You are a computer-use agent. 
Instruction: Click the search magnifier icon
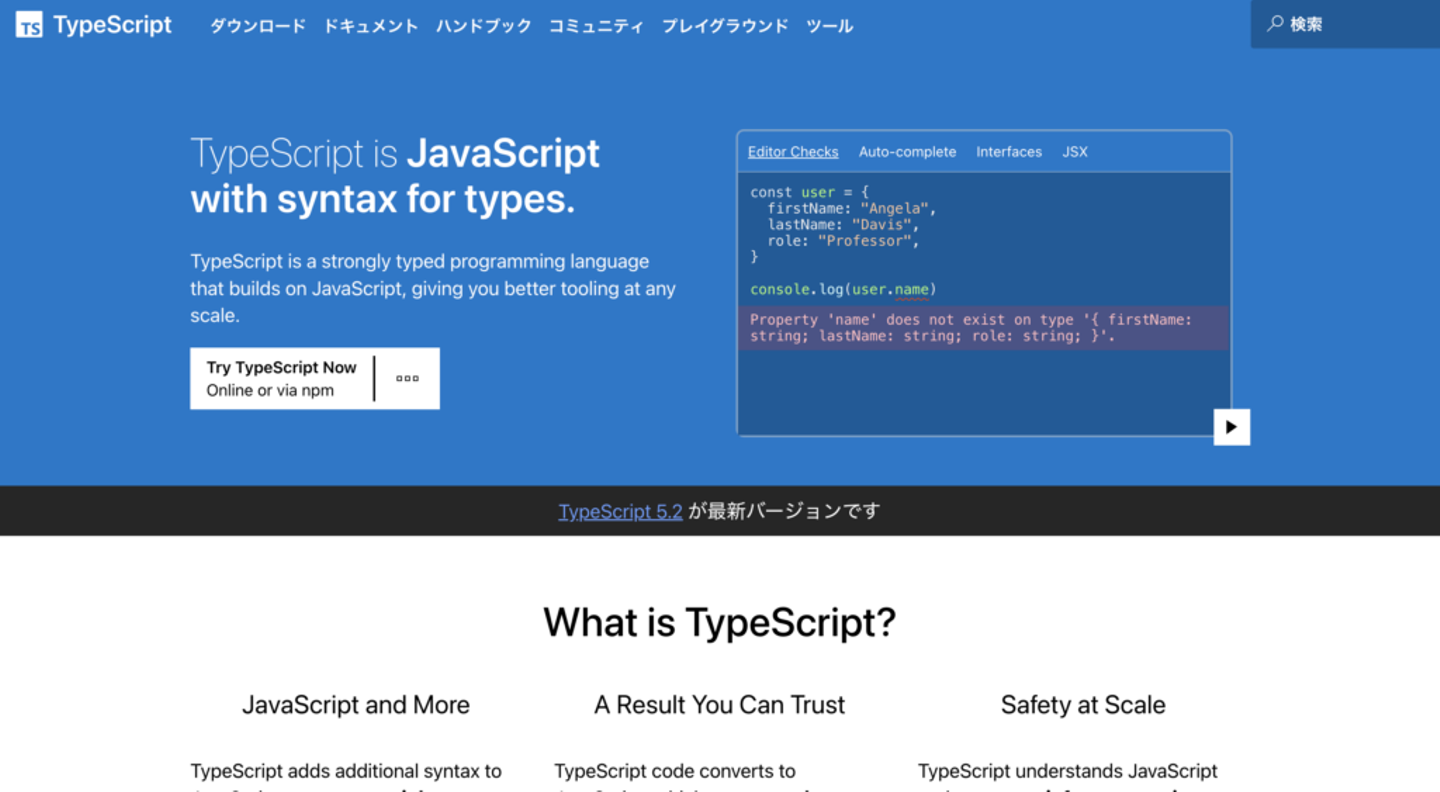1275,23
